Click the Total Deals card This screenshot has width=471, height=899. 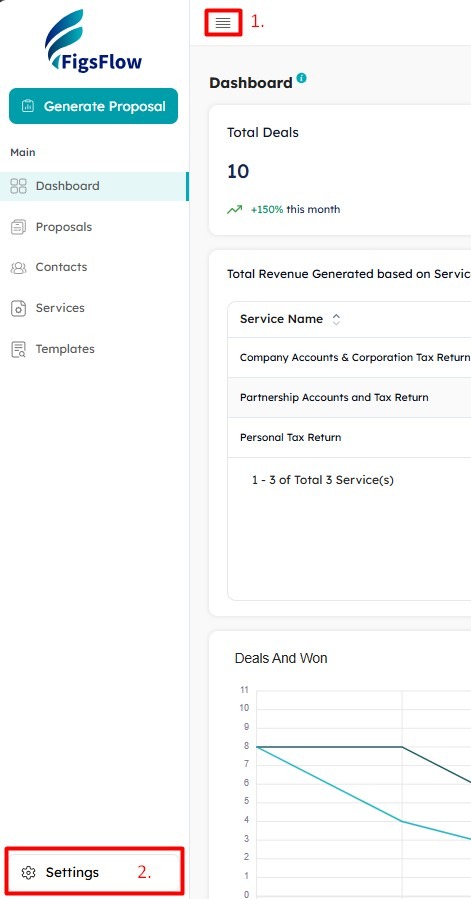[x=340, y=170]
